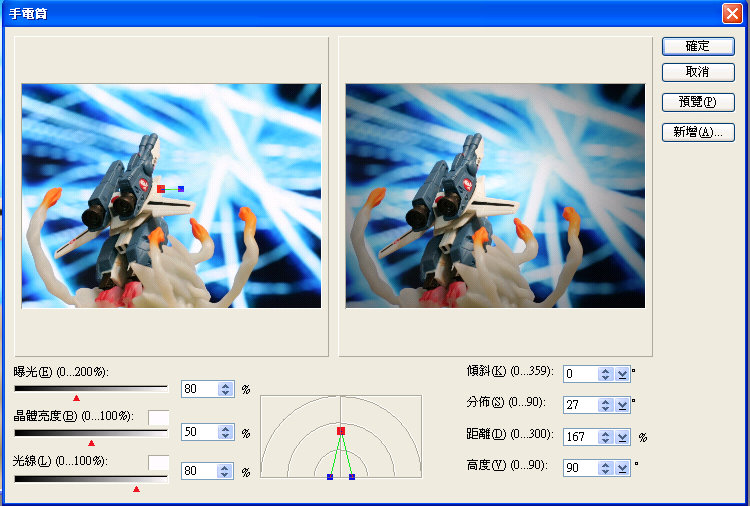750x506 pixels.
Task: Click the 高度 height input field
Action: pos(581,467)
